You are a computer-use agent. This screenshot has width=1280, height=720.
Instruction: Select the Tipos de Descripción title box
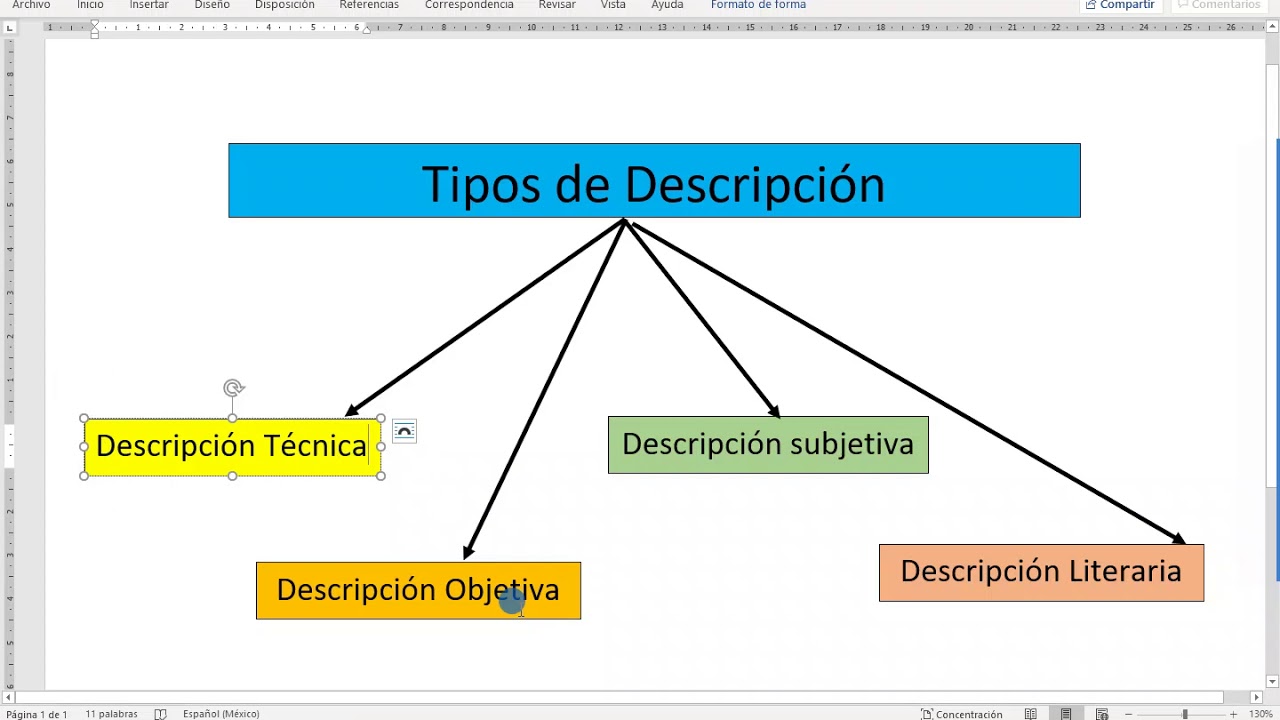(654, 181)
